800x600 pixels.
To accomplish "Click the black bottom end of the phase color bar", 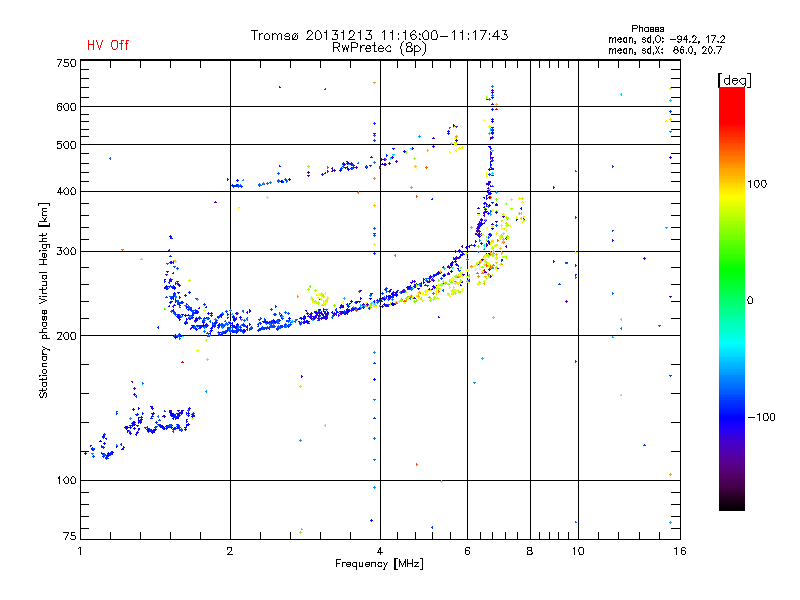I will pos(732,503).
